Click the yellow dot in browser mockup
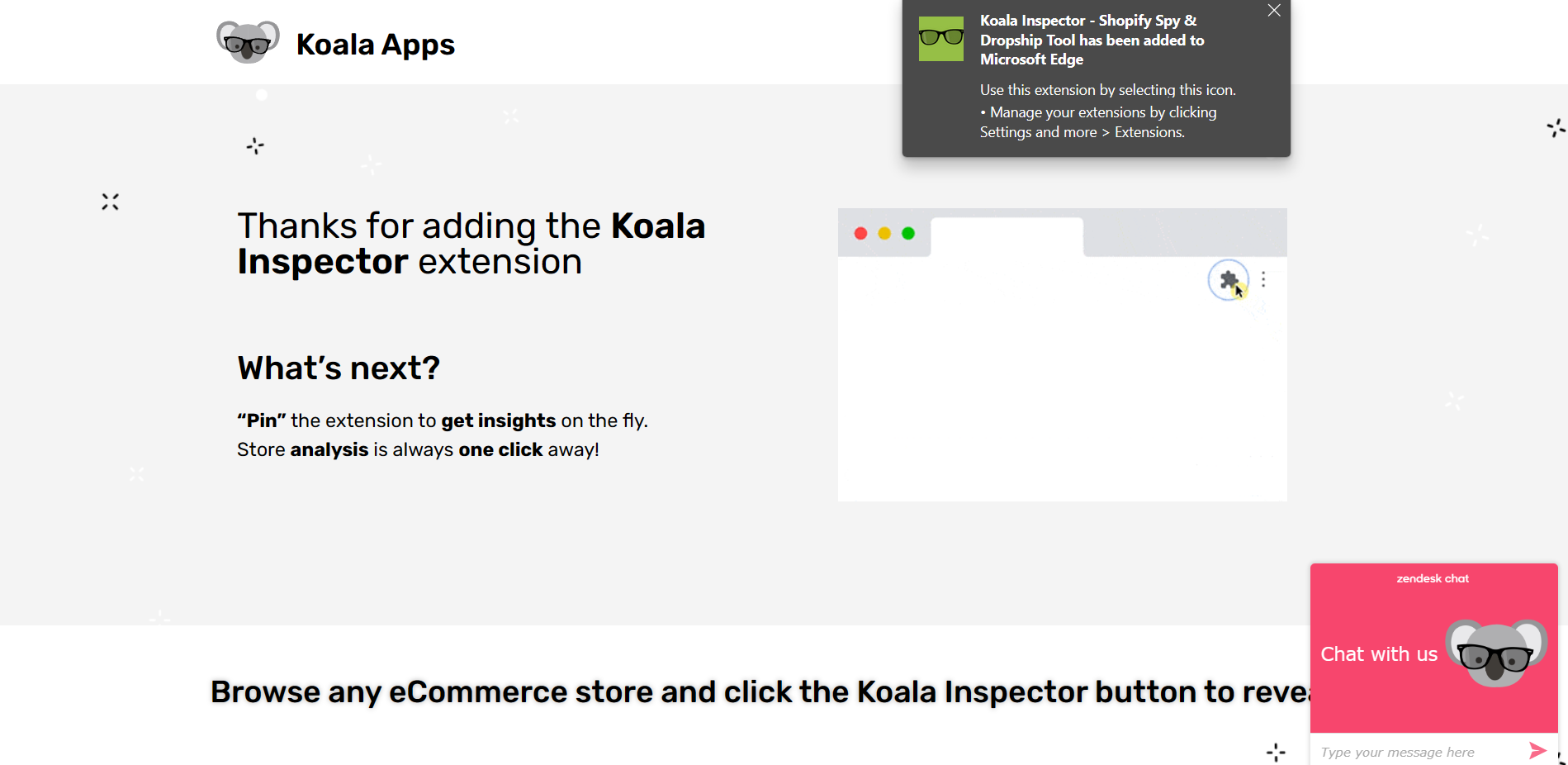 click(884, 234)
